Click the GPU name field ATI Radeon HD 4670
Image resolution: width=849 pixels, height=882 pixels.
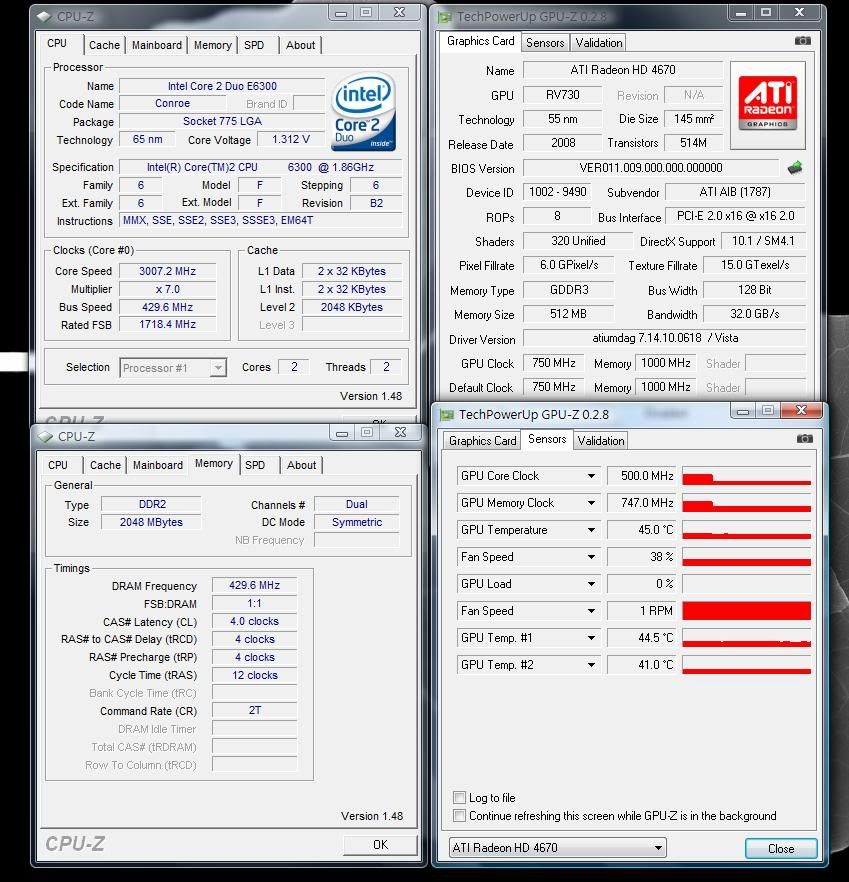pyautogui.click(x=623, y=70)
